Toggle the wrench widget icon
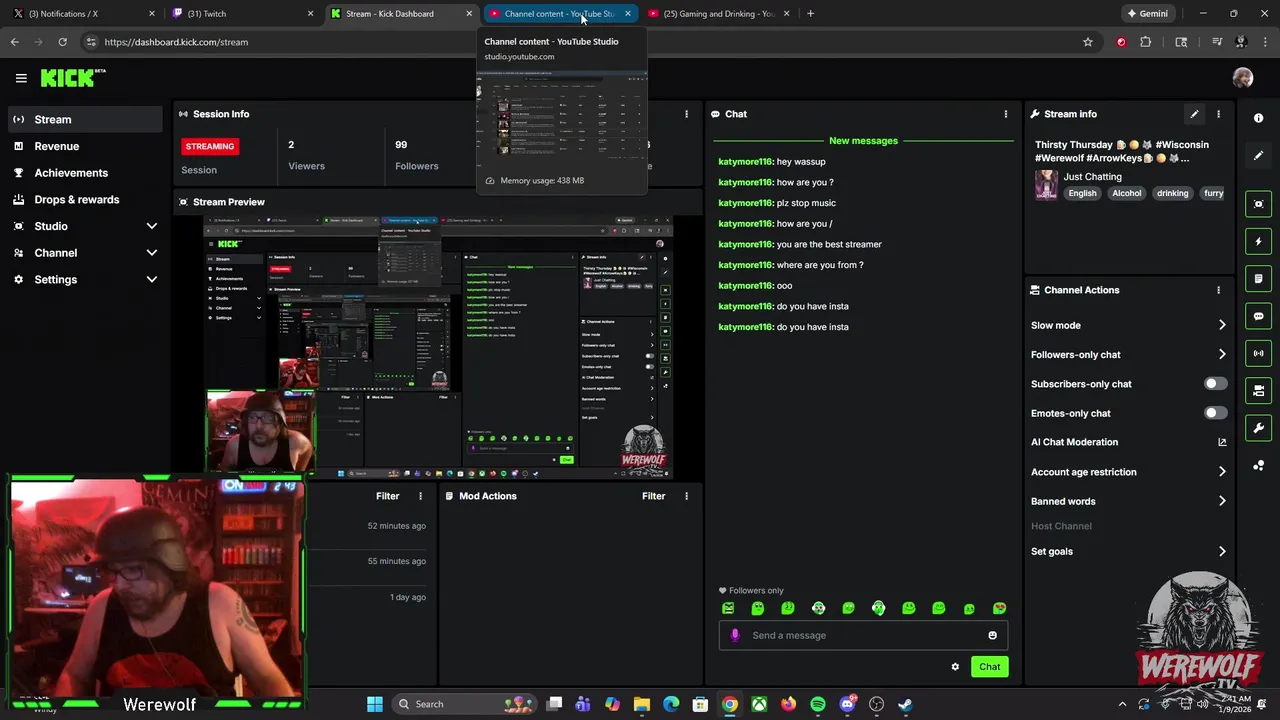Image resolution: width=1280 pixels, height=720 pixels. pyautogui.click(x=1259, y=428)
